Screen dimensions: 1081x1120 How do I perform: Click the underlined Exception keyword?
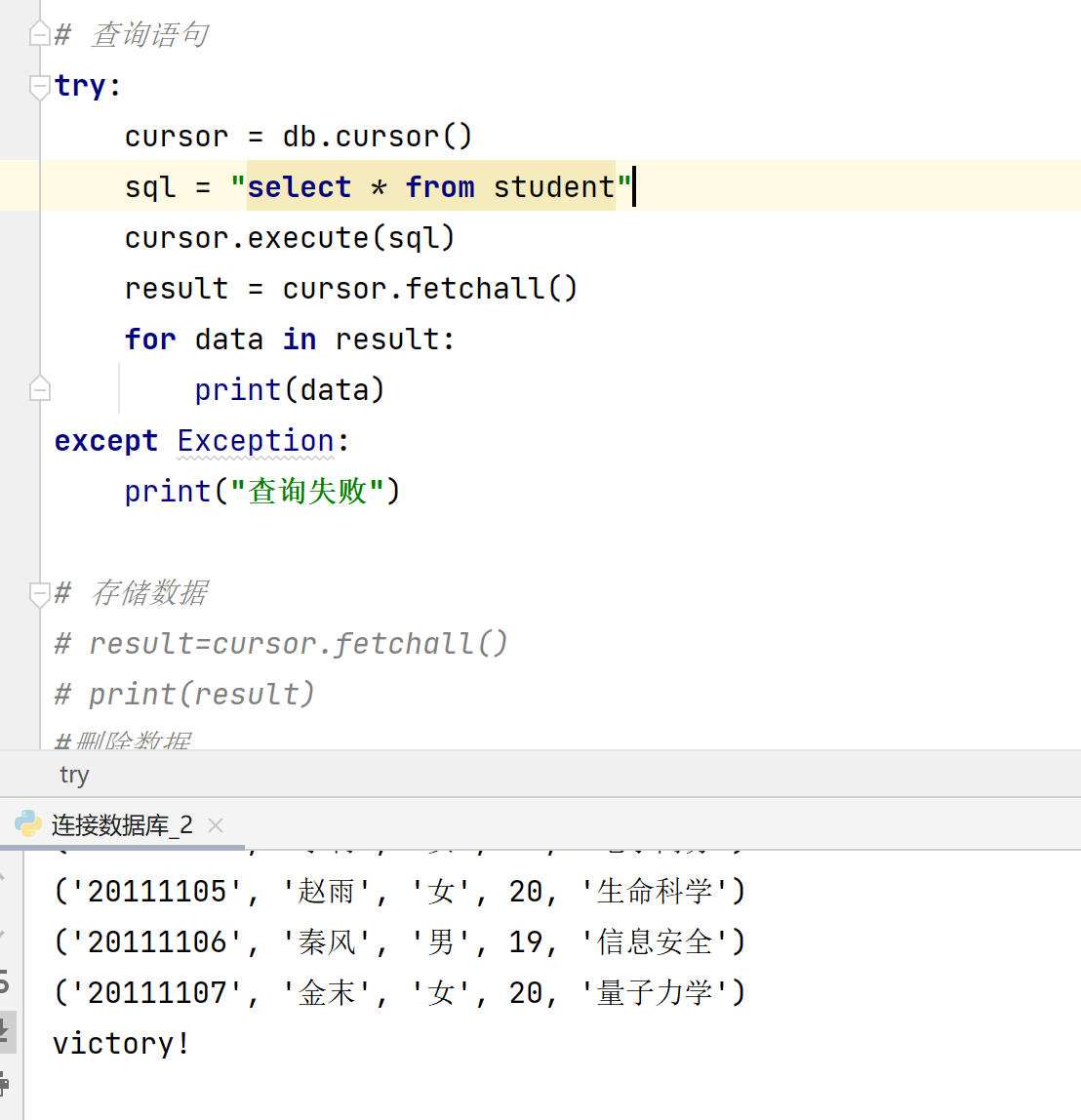(x=256, y=441)
